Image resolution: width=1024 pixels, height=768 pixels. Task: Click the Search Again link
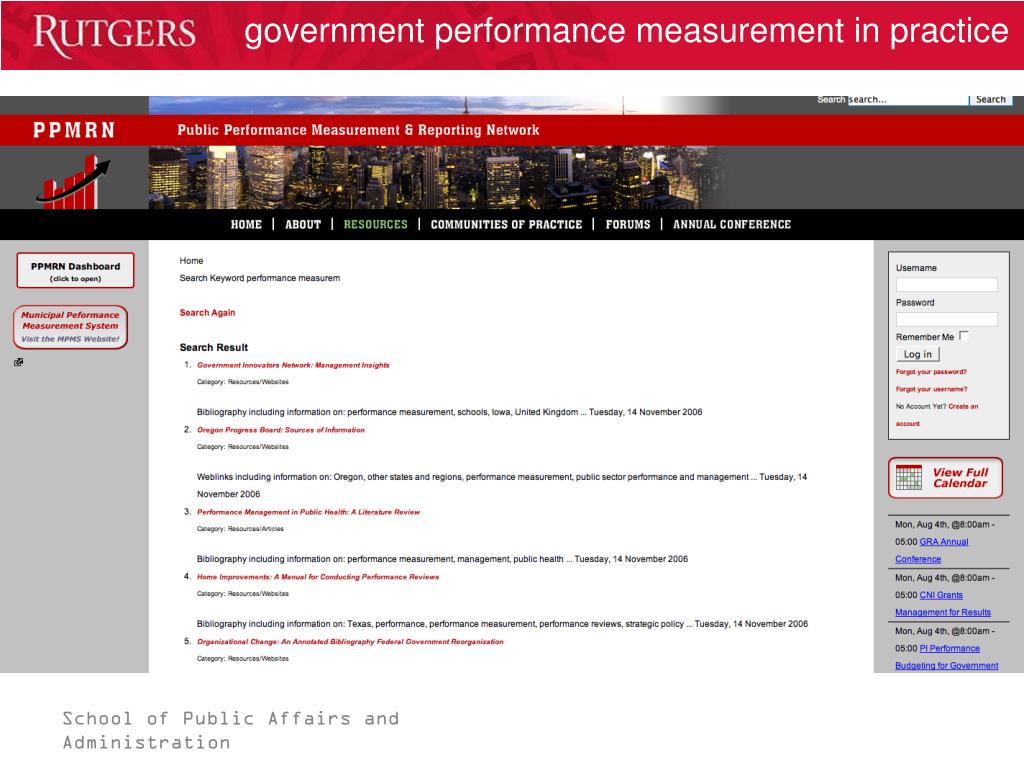pos(207,313)
